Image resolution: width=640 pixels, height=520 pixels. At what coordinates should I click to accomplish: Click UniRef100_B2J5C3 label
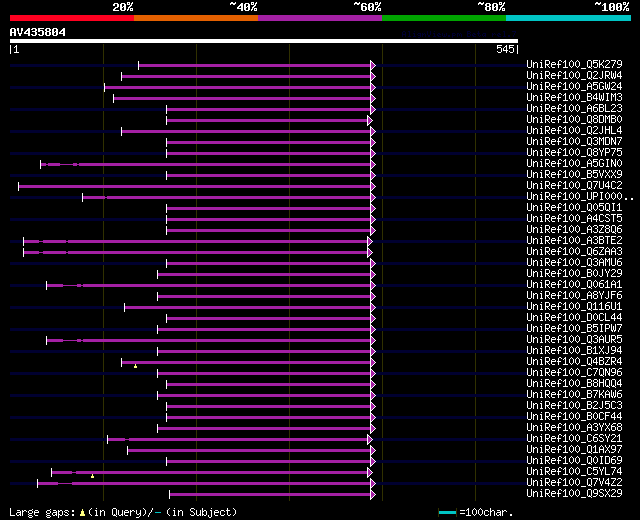tap(574, 406)
